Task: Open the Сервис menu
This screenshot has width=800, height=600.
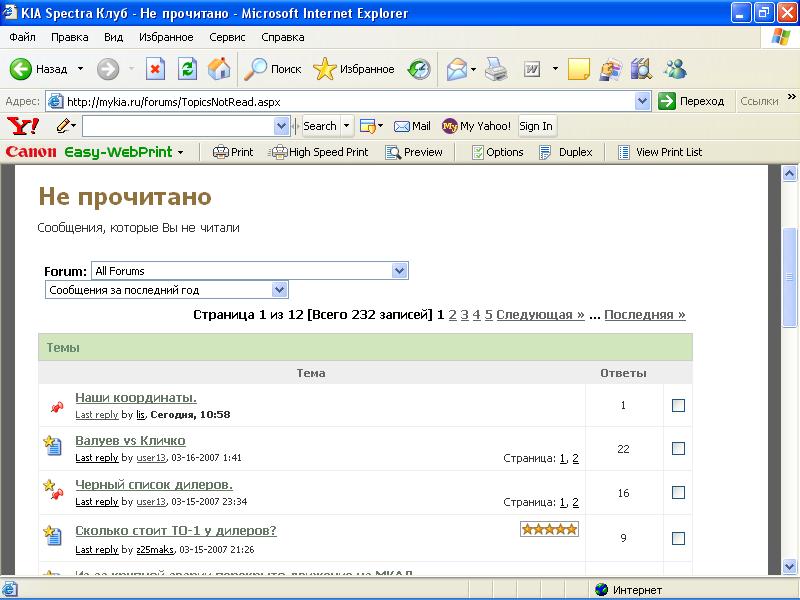Action: 227,37
